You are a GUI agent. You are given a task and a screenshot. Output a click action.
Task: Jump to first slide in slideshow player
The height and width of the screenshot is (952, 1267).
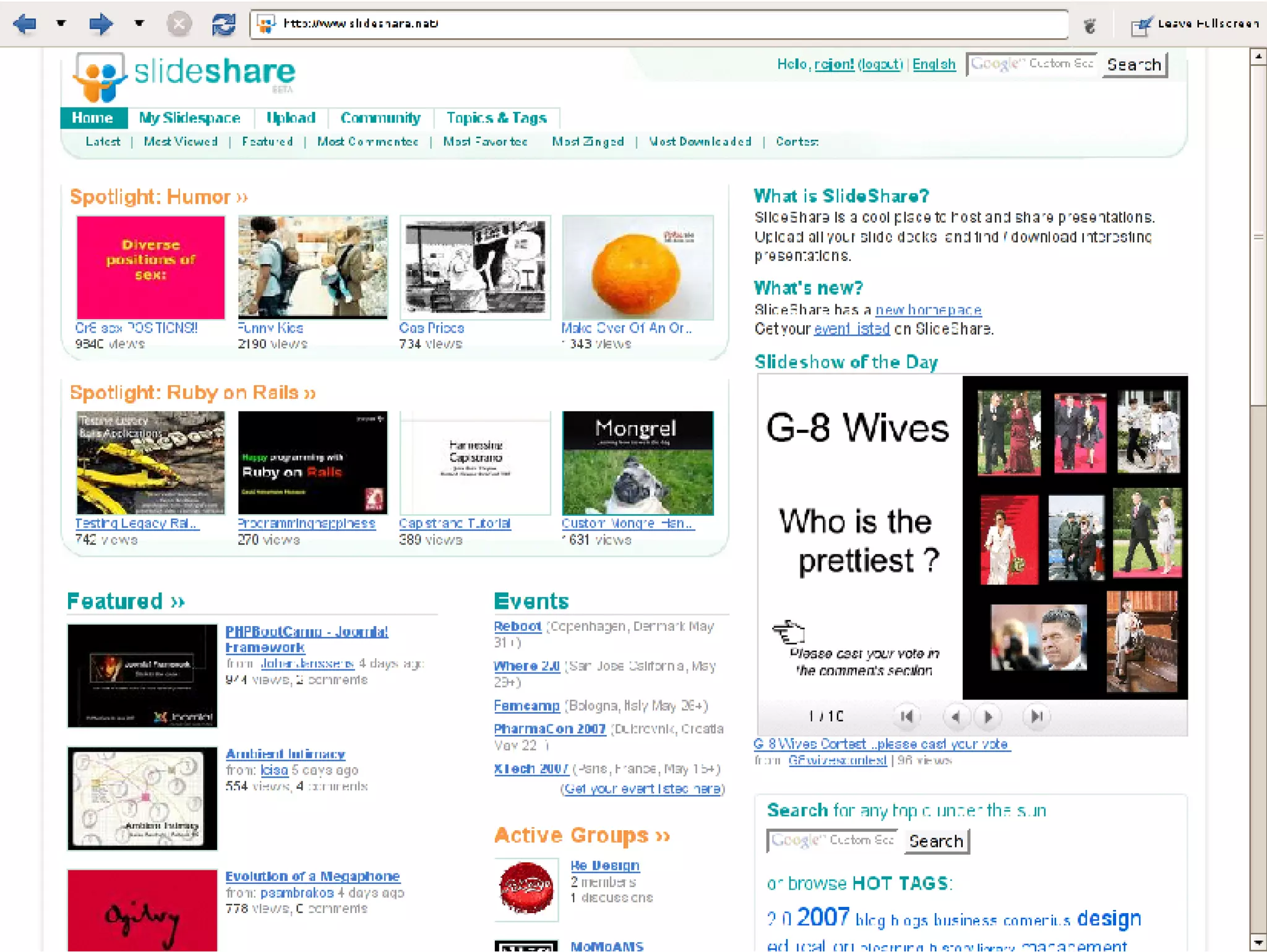click(907, 716)
